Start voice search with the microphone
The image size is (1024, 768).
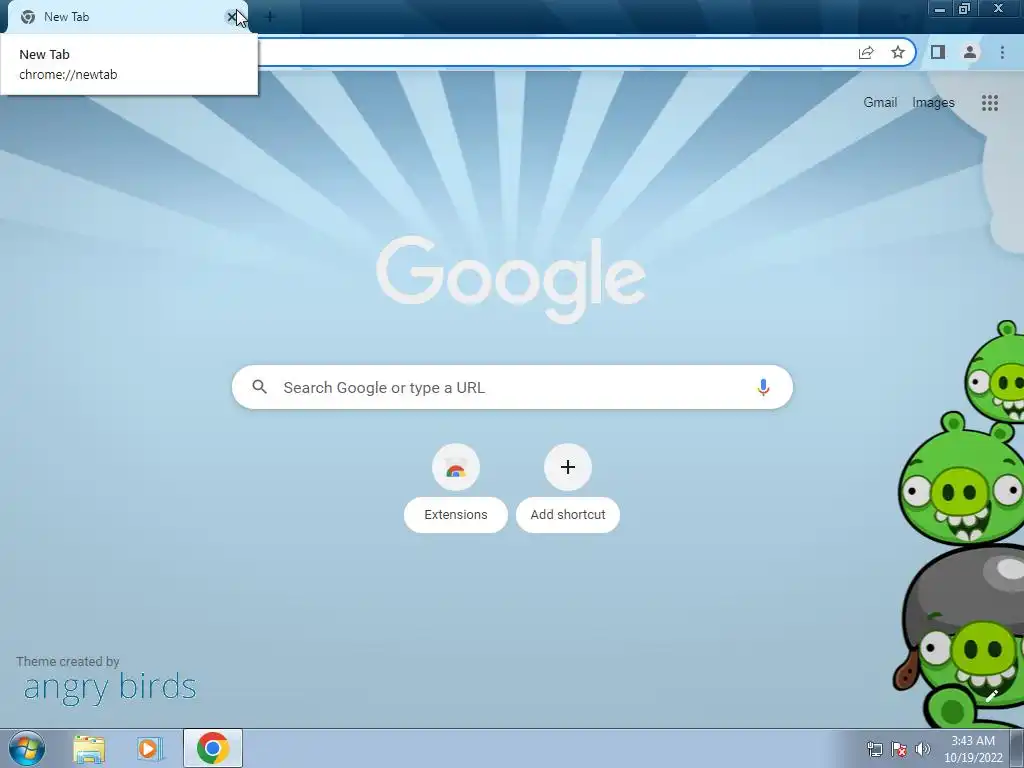763,387
